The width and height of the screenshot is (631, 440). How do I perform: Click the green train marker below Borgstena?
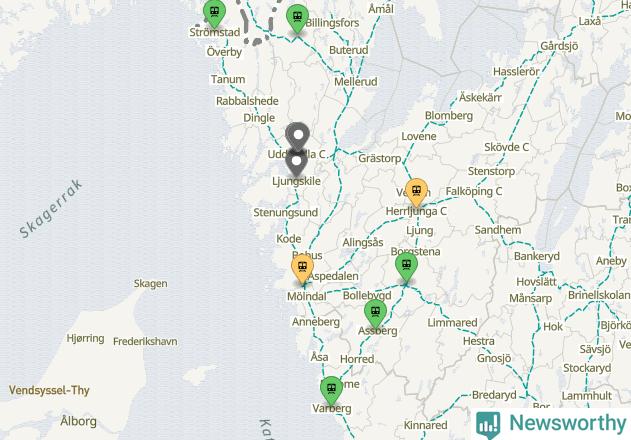(x=406, y=268)
